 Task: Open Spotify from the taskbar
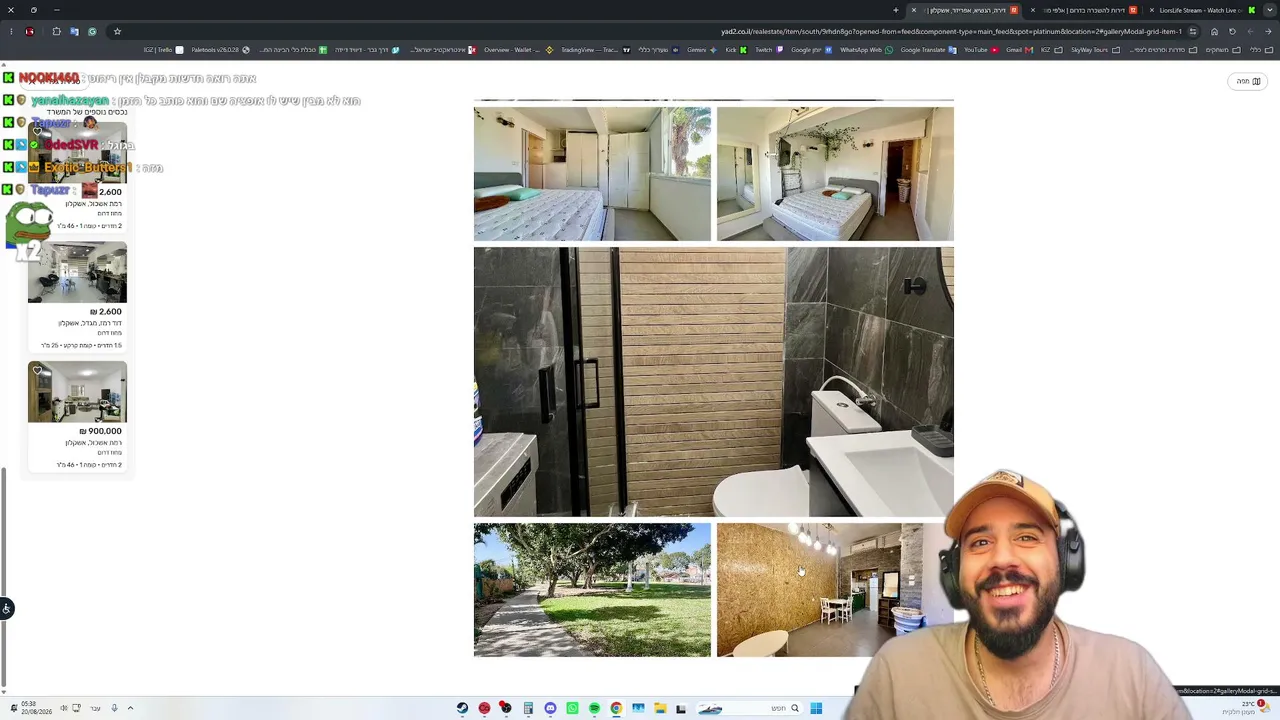[594, 708]
